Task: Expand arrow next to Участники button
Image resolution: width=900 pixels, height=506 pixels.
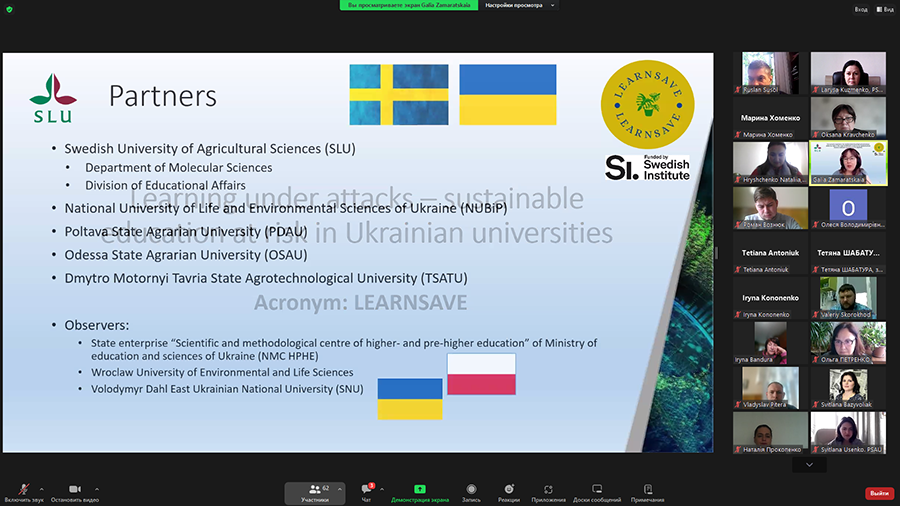Action: 340,489
